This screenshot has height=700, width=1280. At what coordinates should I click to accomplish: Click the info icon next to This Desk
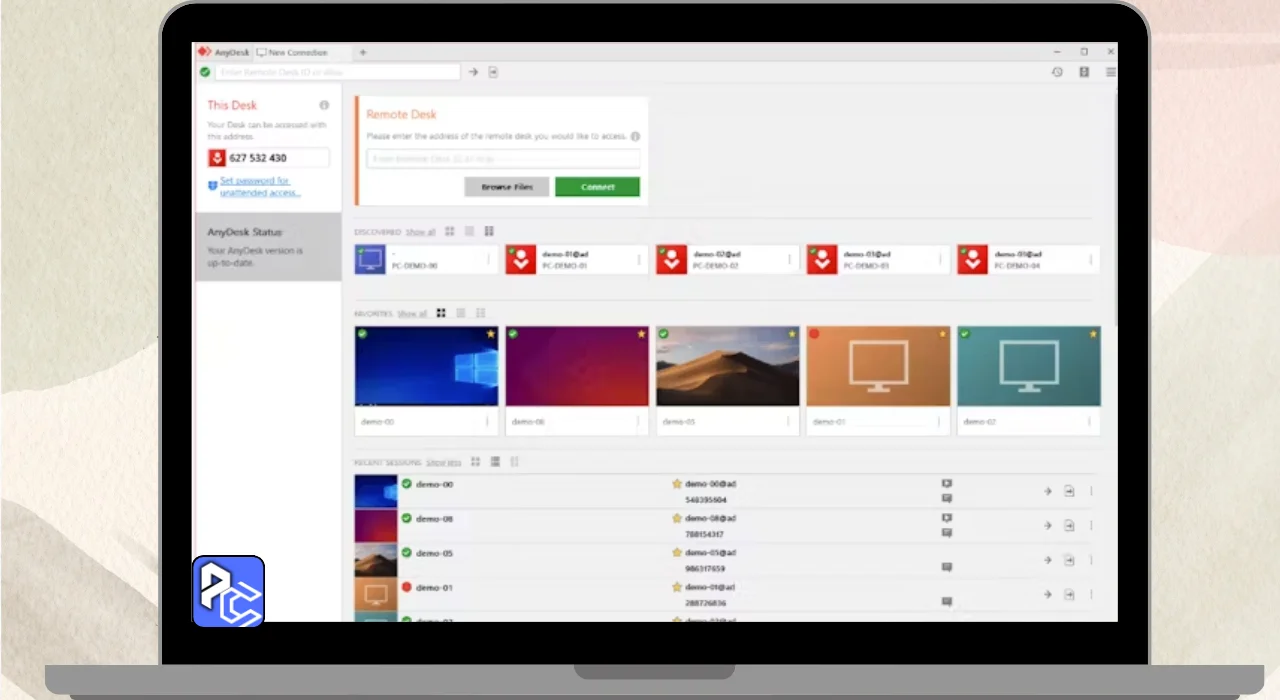point(324,105)
